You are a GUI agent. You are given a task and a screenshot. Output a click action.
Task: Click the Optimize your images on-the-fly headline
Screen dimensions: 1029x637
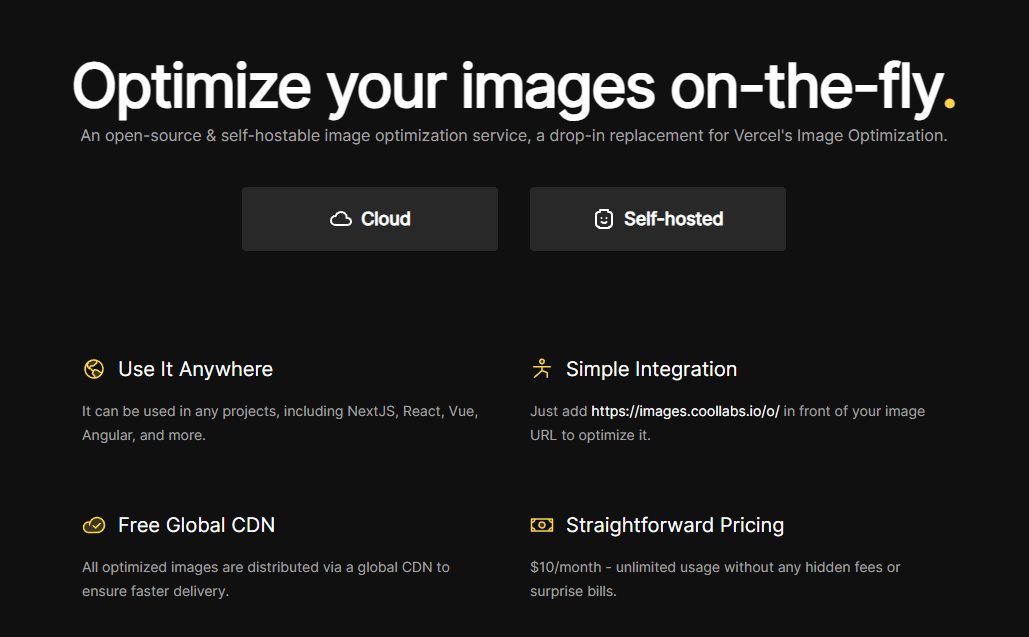[x=514, y=87]
